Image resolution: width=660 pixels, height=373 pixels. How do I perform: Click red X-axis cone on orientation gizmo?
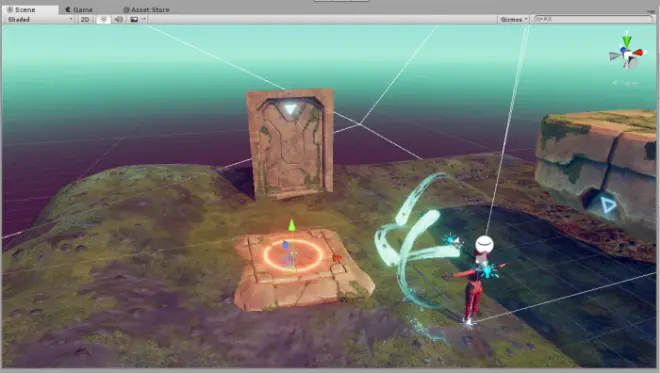639,52
